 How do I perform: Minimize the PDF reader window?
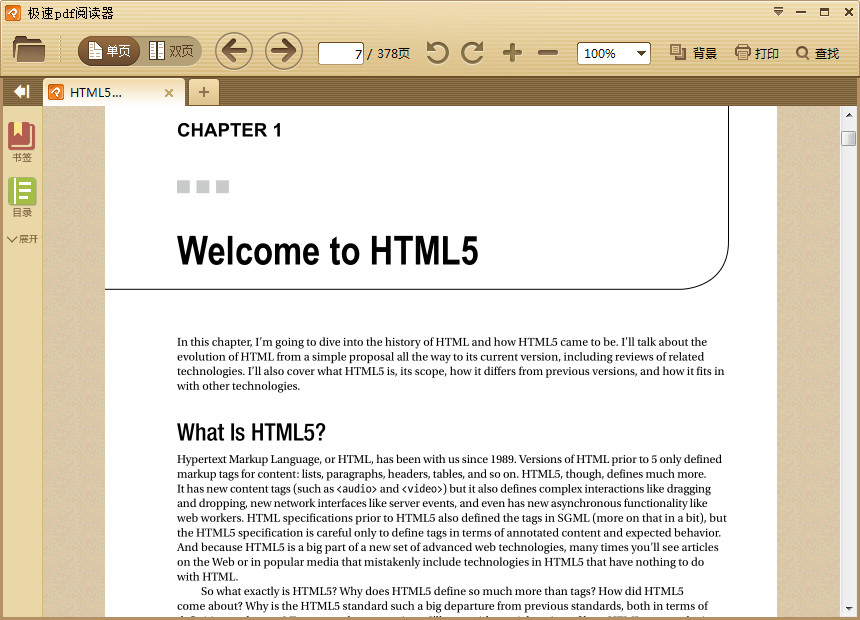801,12
